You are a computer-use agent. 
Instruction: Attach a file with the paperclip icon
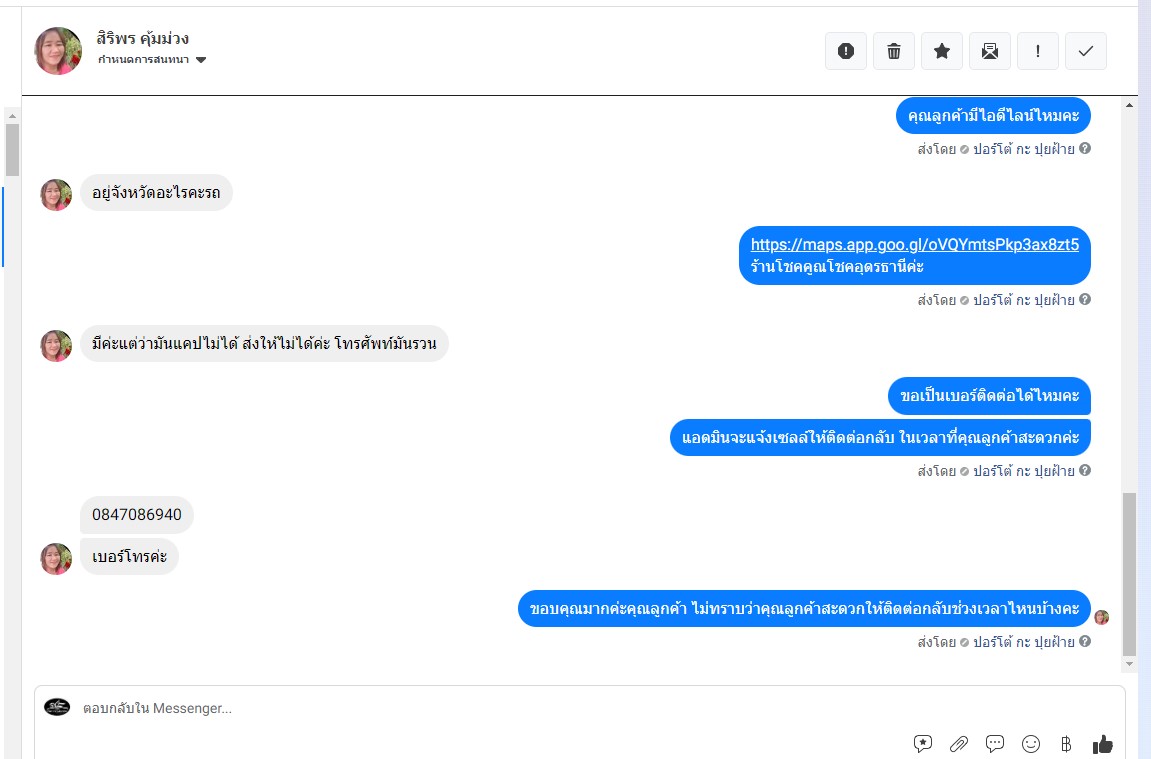click(x=959, y=744)
